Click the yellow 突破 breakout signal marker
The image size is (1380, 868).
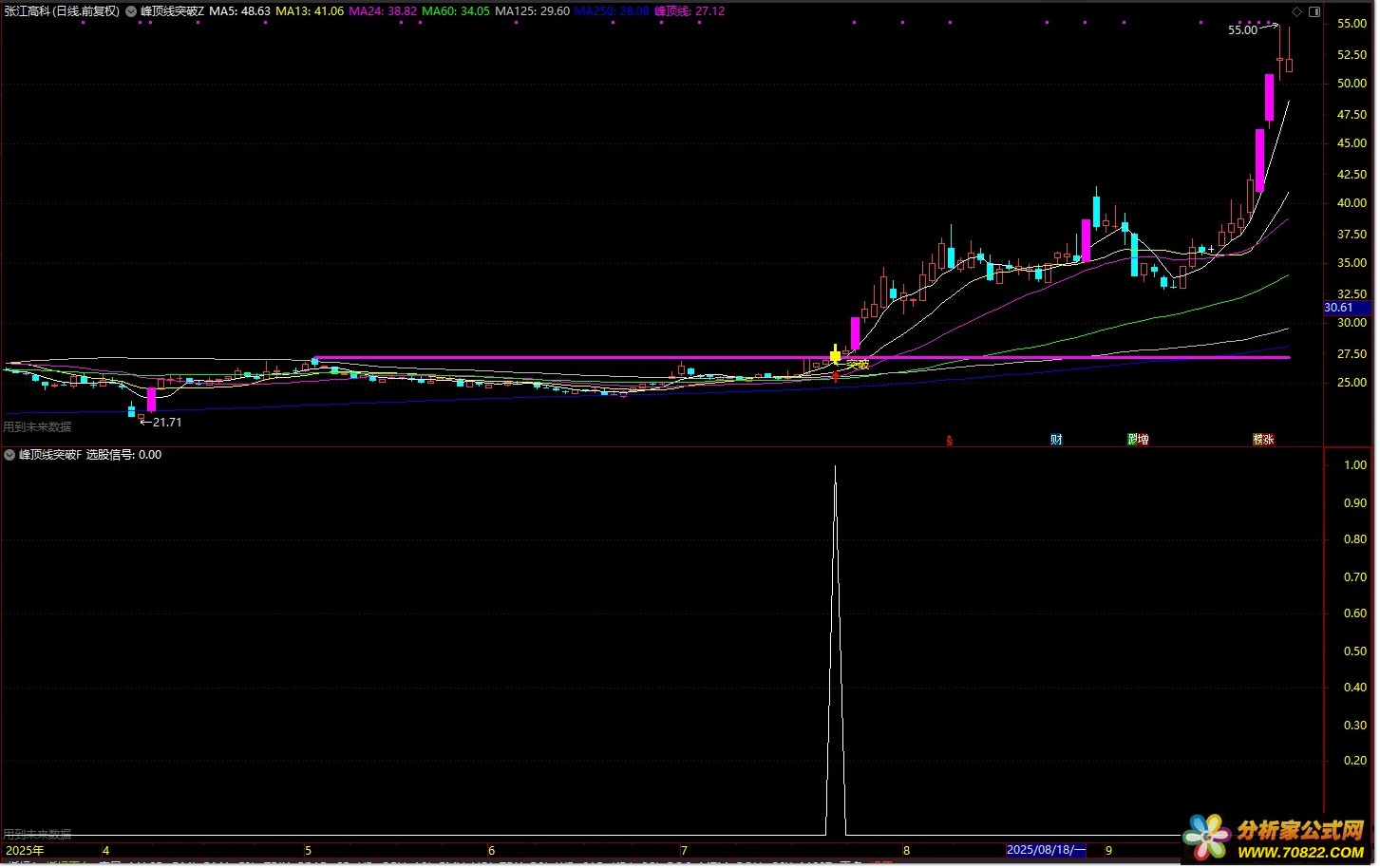(836, 357)
